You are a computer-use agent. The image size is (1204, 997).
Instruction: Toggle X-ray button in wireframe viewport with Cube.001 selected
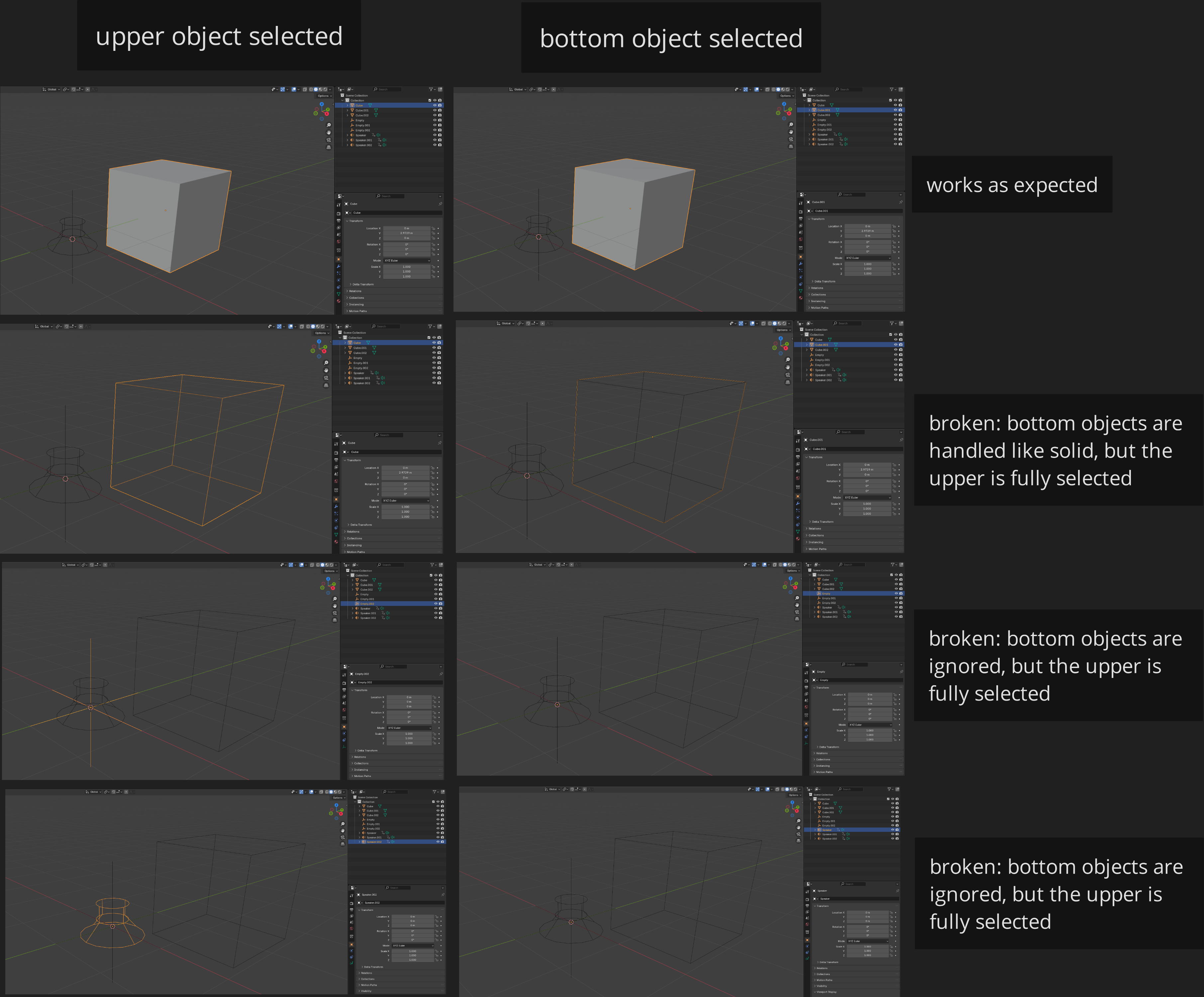763,324
